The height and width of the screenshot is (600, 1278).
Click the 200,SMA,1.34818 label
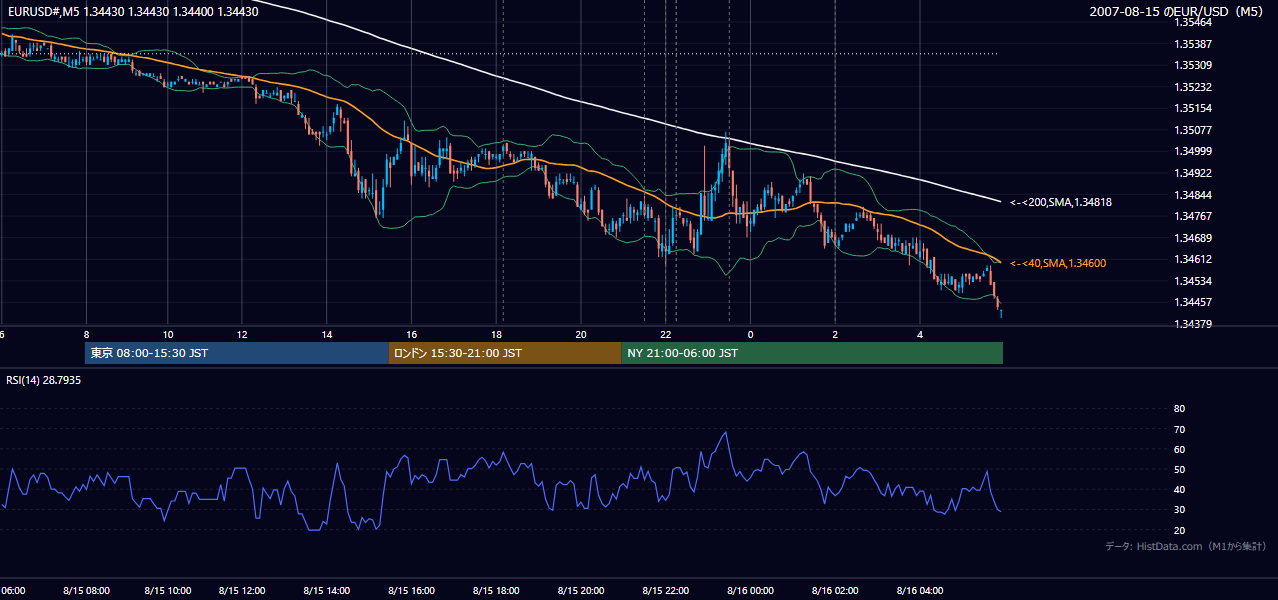pyautogui.click(x=1061, y=202)
